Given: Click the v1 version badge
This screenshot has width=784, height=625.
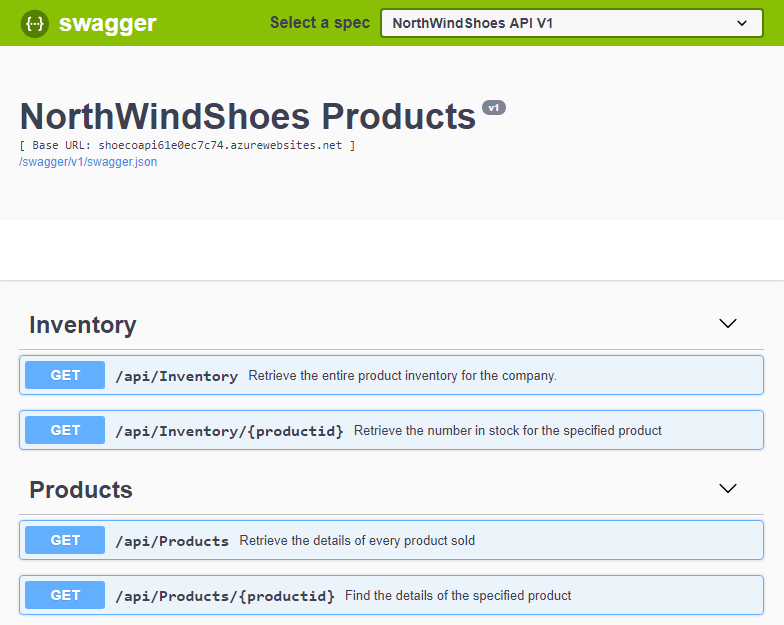Looking at the screenshot, I should pyautogui.click(x=494, y=108).
